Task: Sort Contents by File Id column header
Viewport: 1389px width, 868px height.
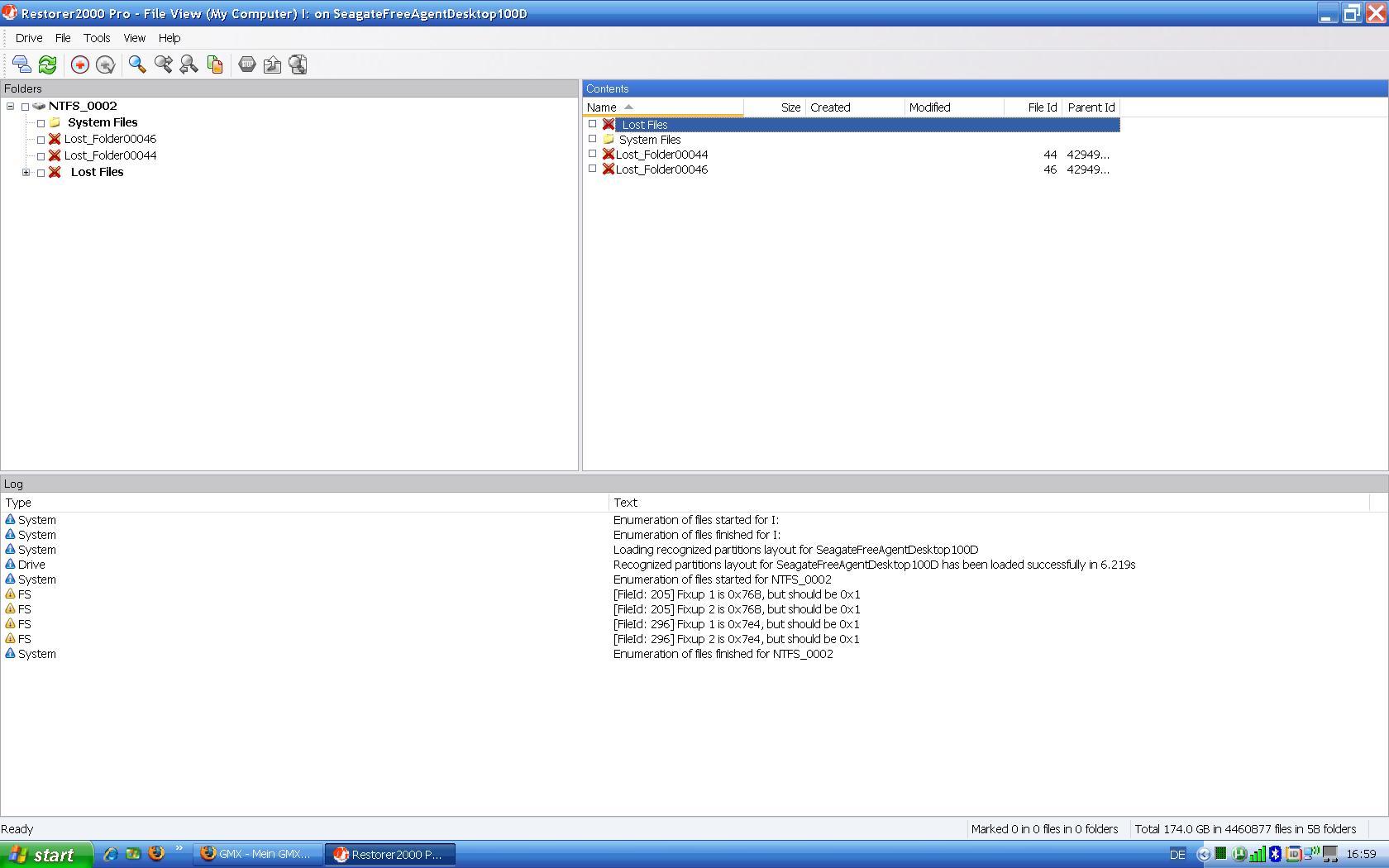Action: (x=1033, y=107)
